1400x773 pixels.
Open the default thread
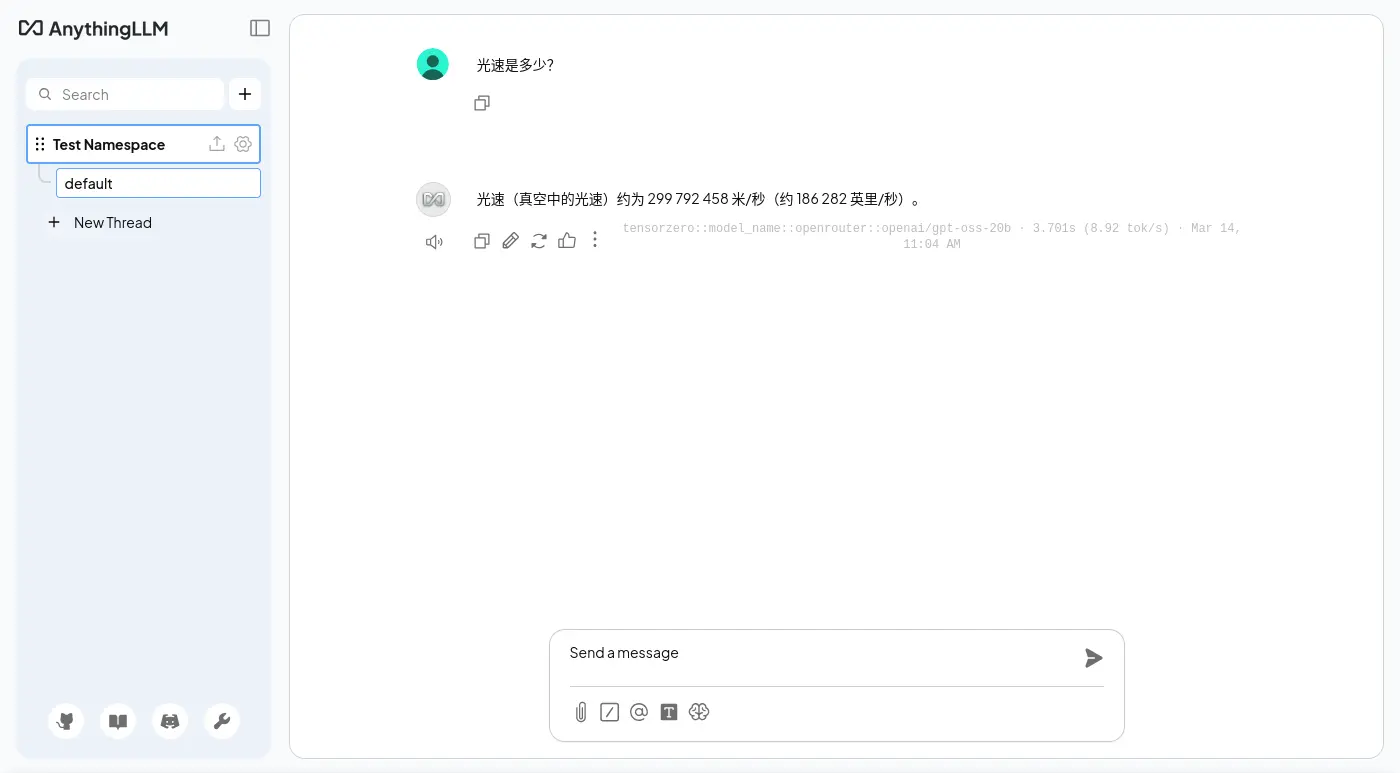pos(158,183)
